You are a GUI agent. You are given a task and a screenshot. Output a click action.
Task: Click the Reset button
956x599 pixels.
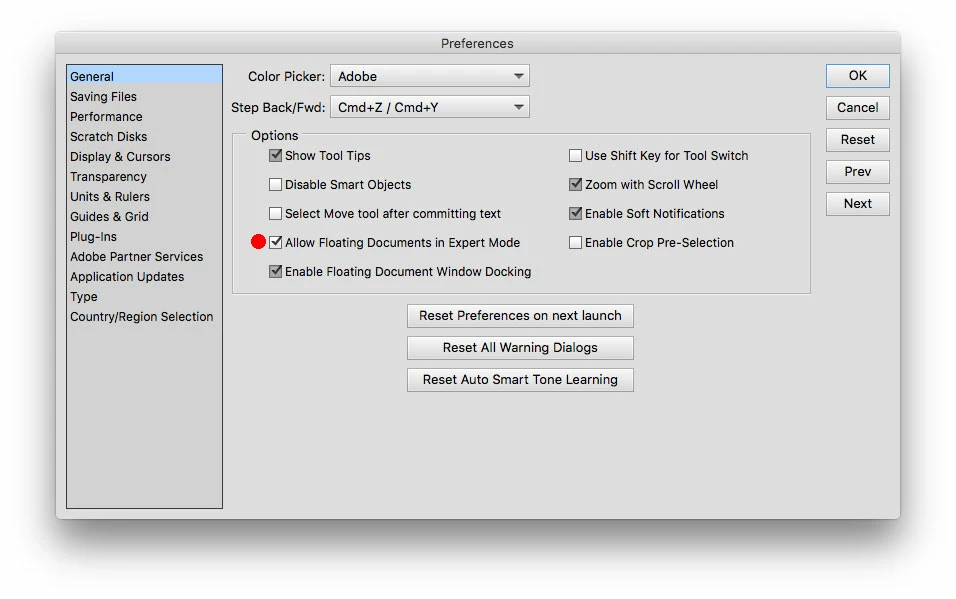(x=857, y=140)
